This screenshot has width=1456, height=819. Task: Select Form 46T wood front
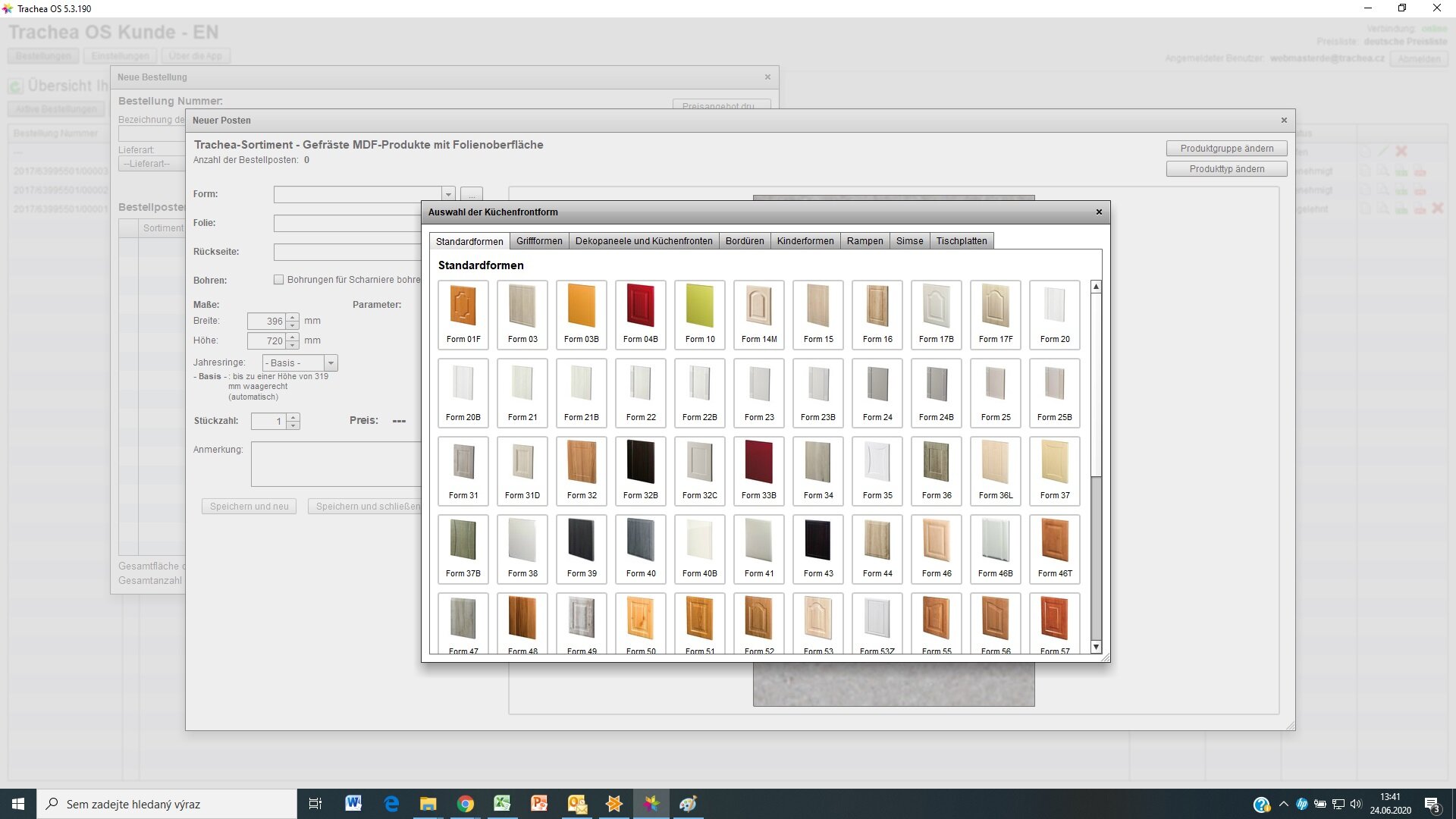[x=1055, y=549]
